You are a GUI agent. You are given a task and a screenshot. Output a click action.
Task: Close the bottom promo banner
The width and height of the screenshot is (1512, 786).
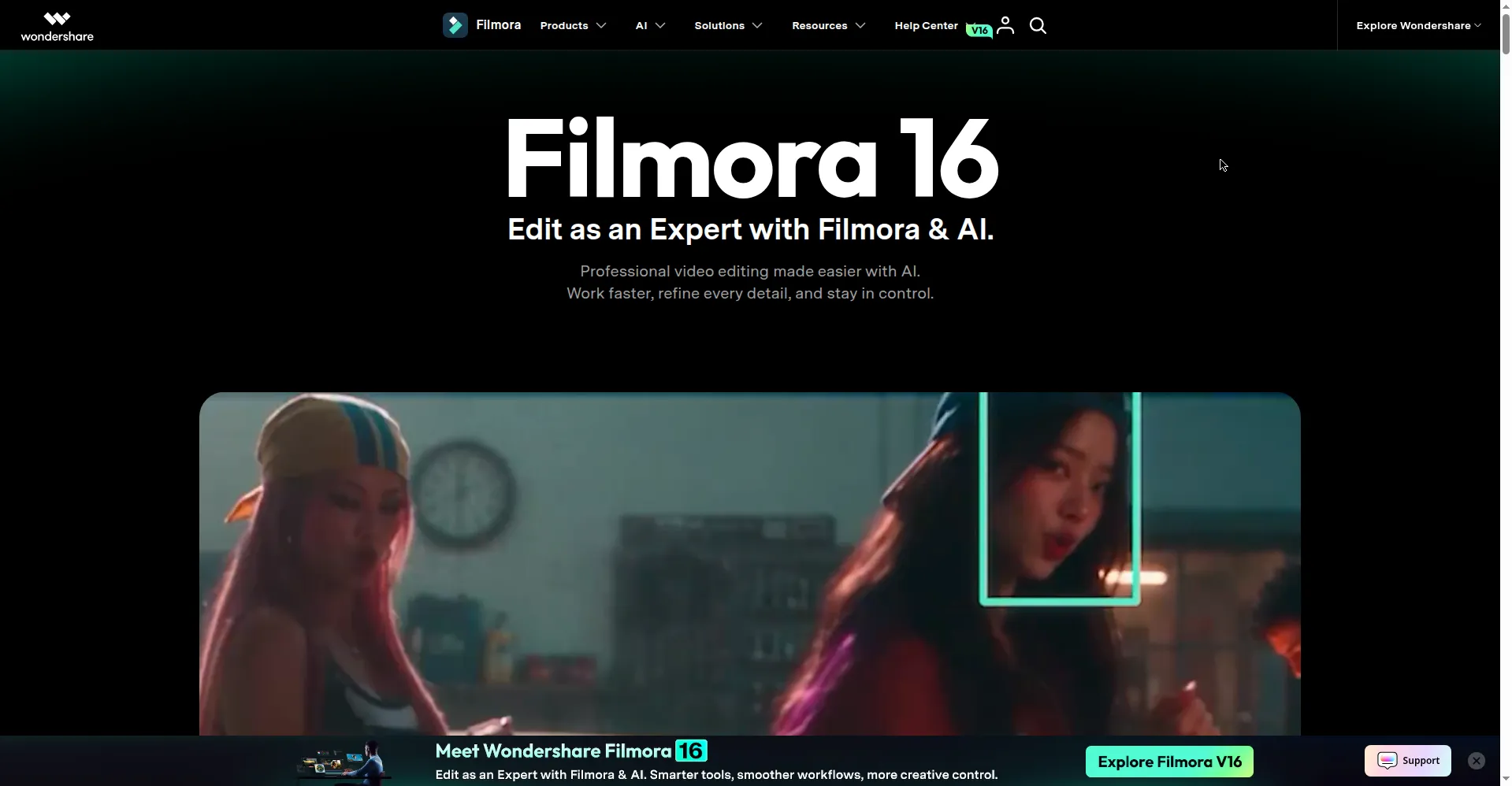tap(1477, 761)
